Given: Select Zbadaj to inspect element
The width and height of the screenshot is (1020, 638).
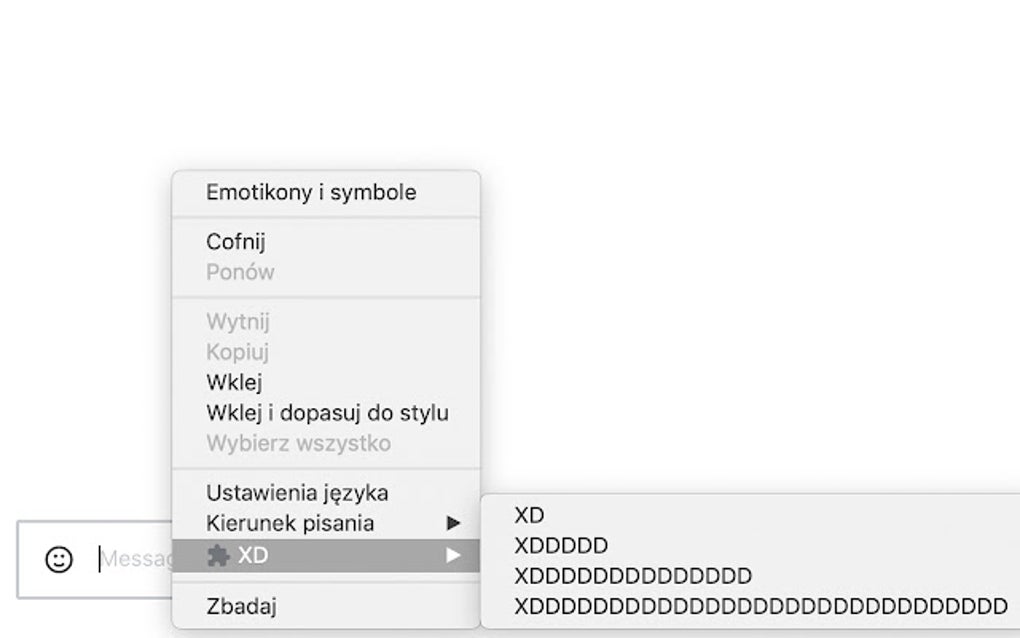Looking at the screenshot, I should 237,605.
